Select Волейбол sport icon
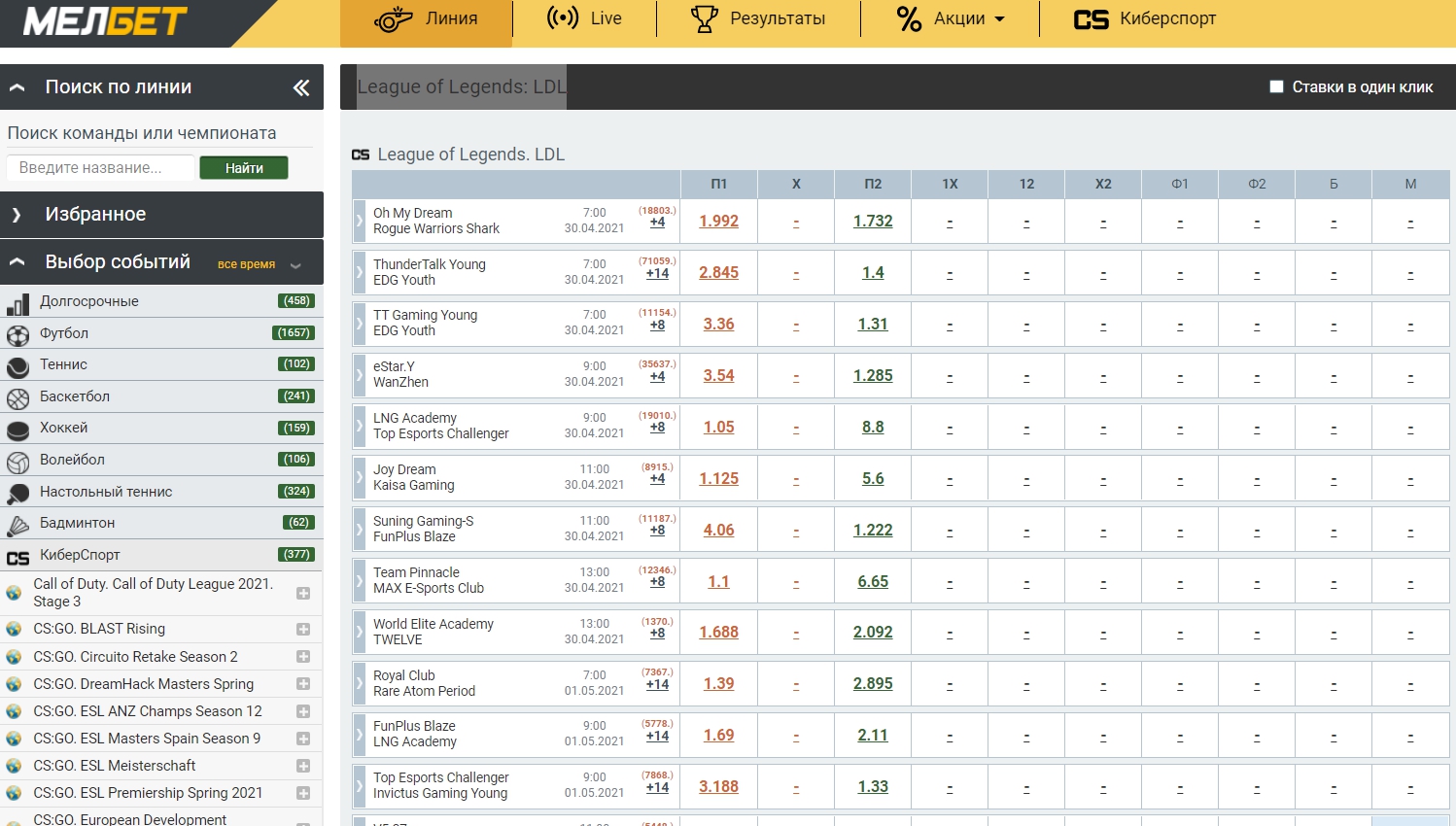The height and width of the screenshot is (826, 1456). pos(17,463)
